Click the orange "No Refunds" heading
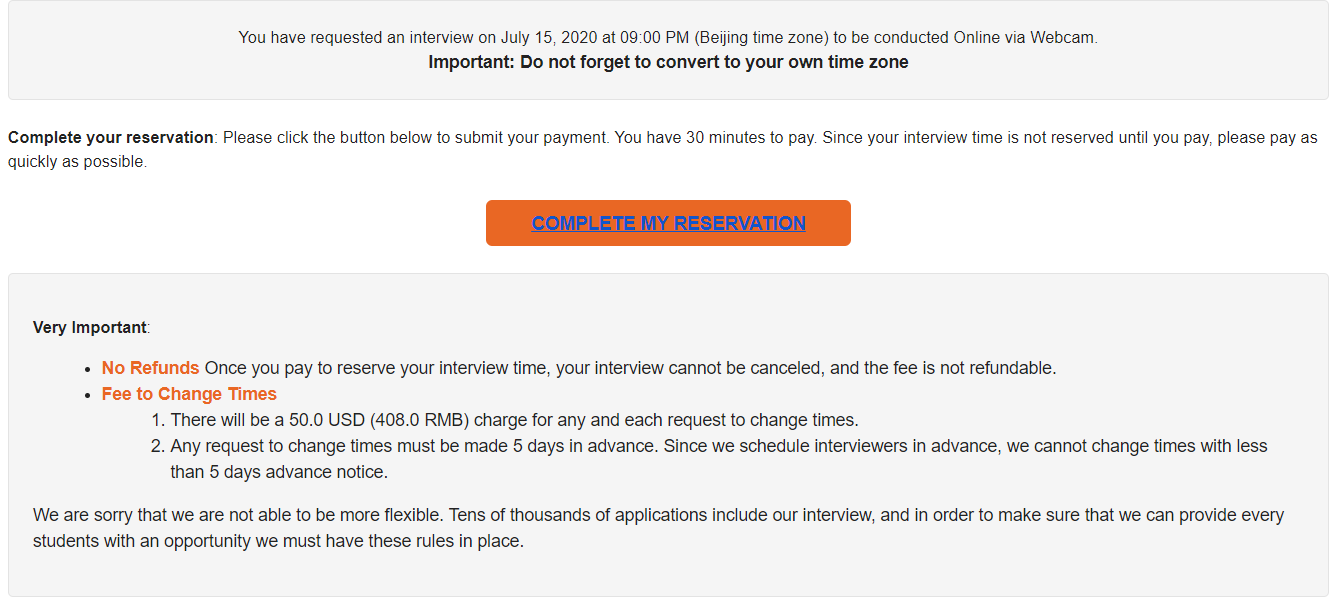 coord(150,368)
